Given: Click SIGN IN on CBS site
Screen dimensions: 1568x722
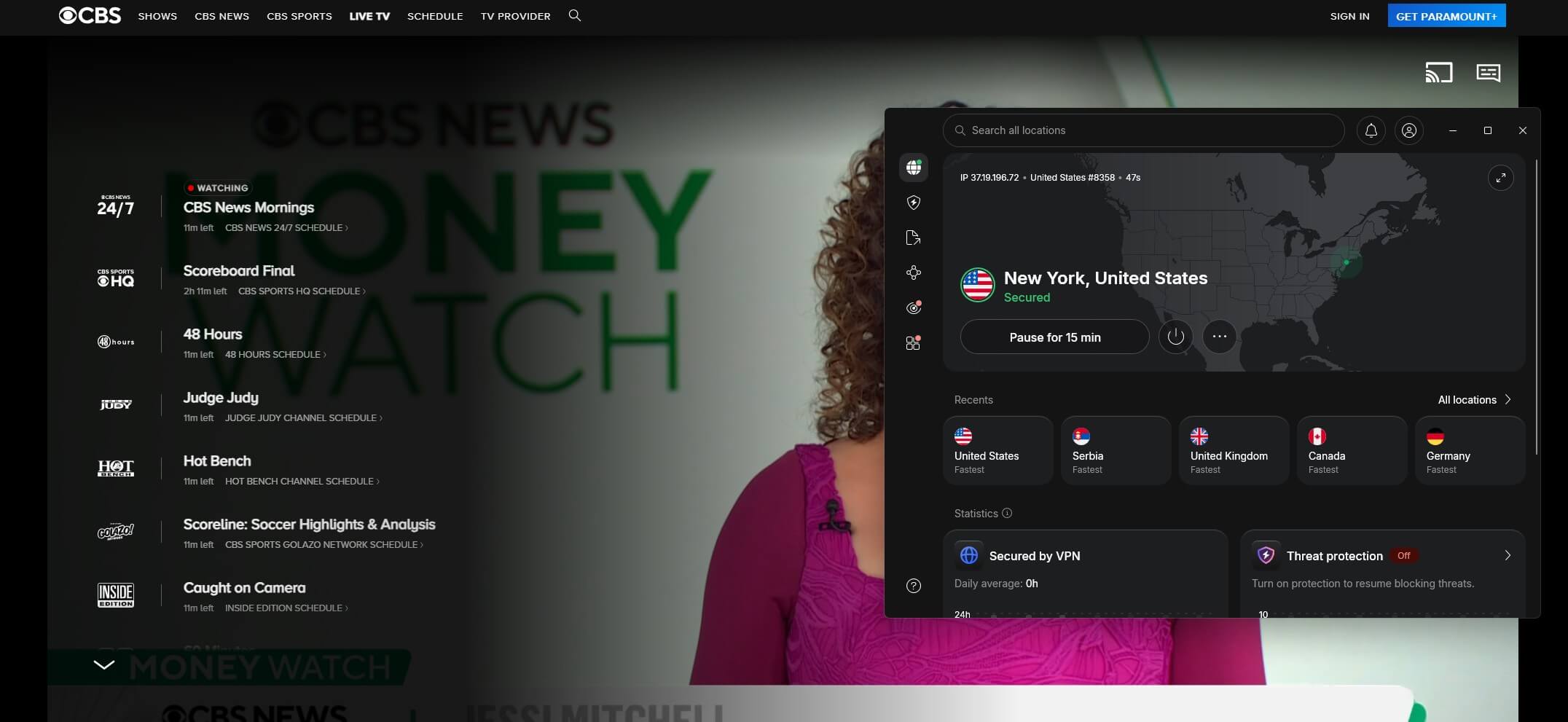Looking at the screenshot, I should tap(1349, 16).
